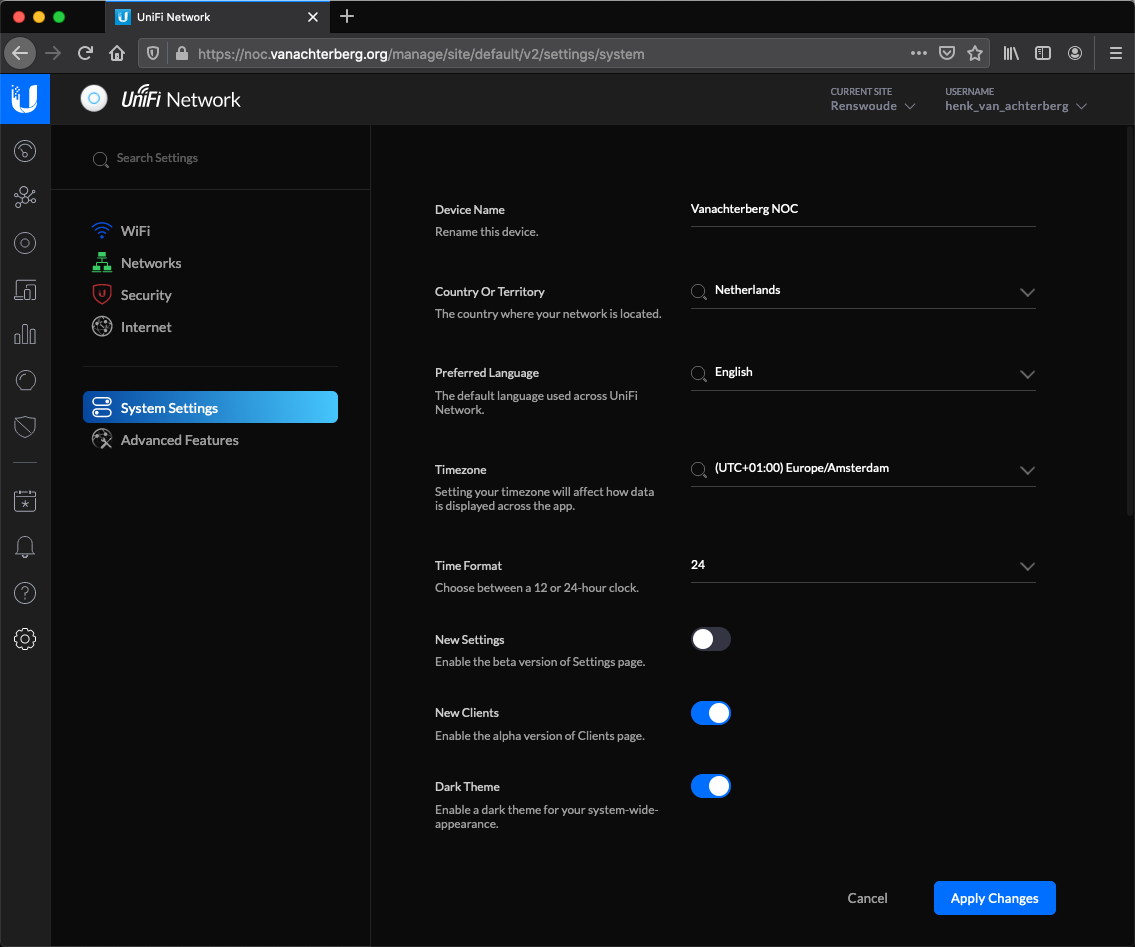Open the Alerts bell icon

coord(25,547)
